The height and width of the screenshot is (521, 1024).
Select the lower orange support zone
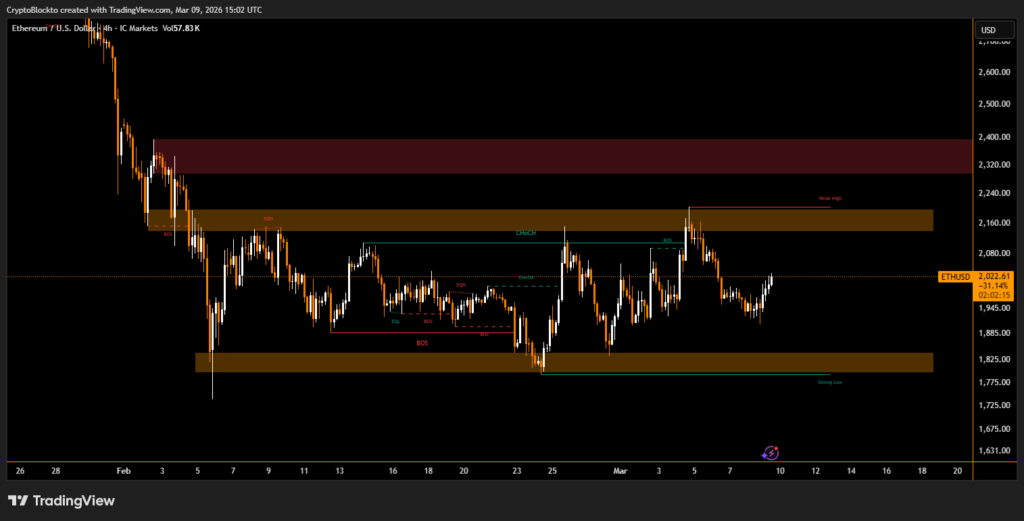[562, 362]
